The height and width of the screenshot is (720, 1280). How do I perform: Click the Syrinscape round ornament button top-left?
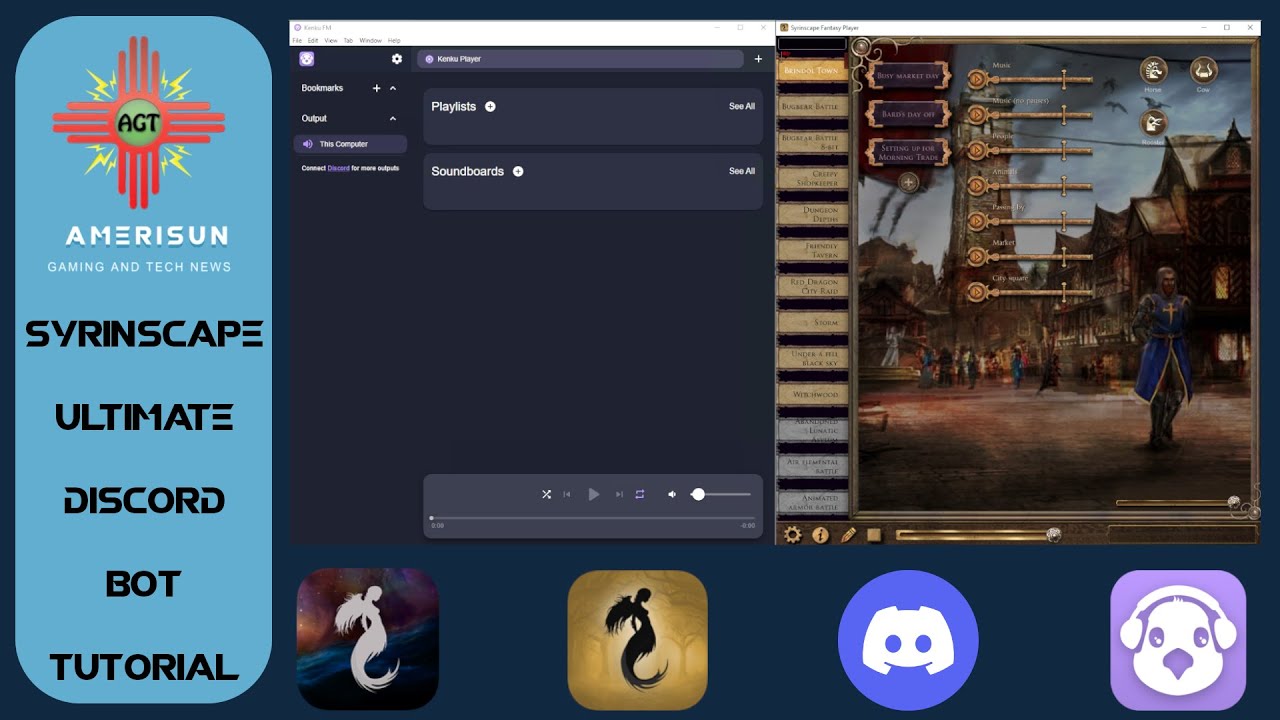click(859, 47)
